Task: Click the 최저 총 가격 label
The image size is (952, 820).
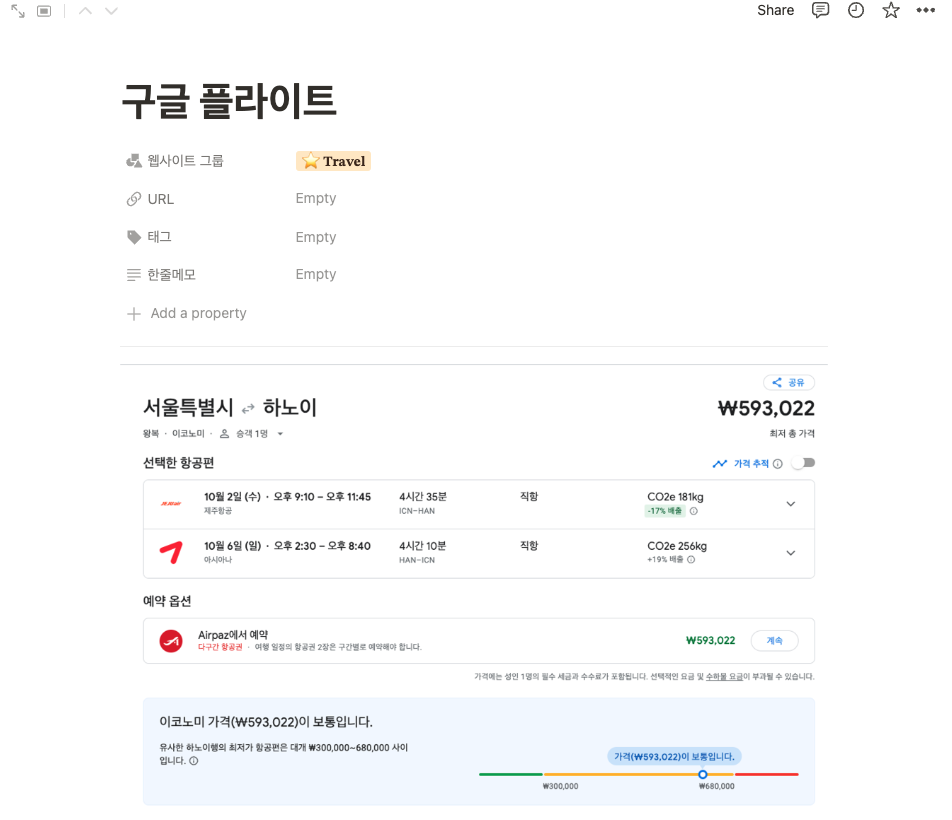Action: [792, 433]
